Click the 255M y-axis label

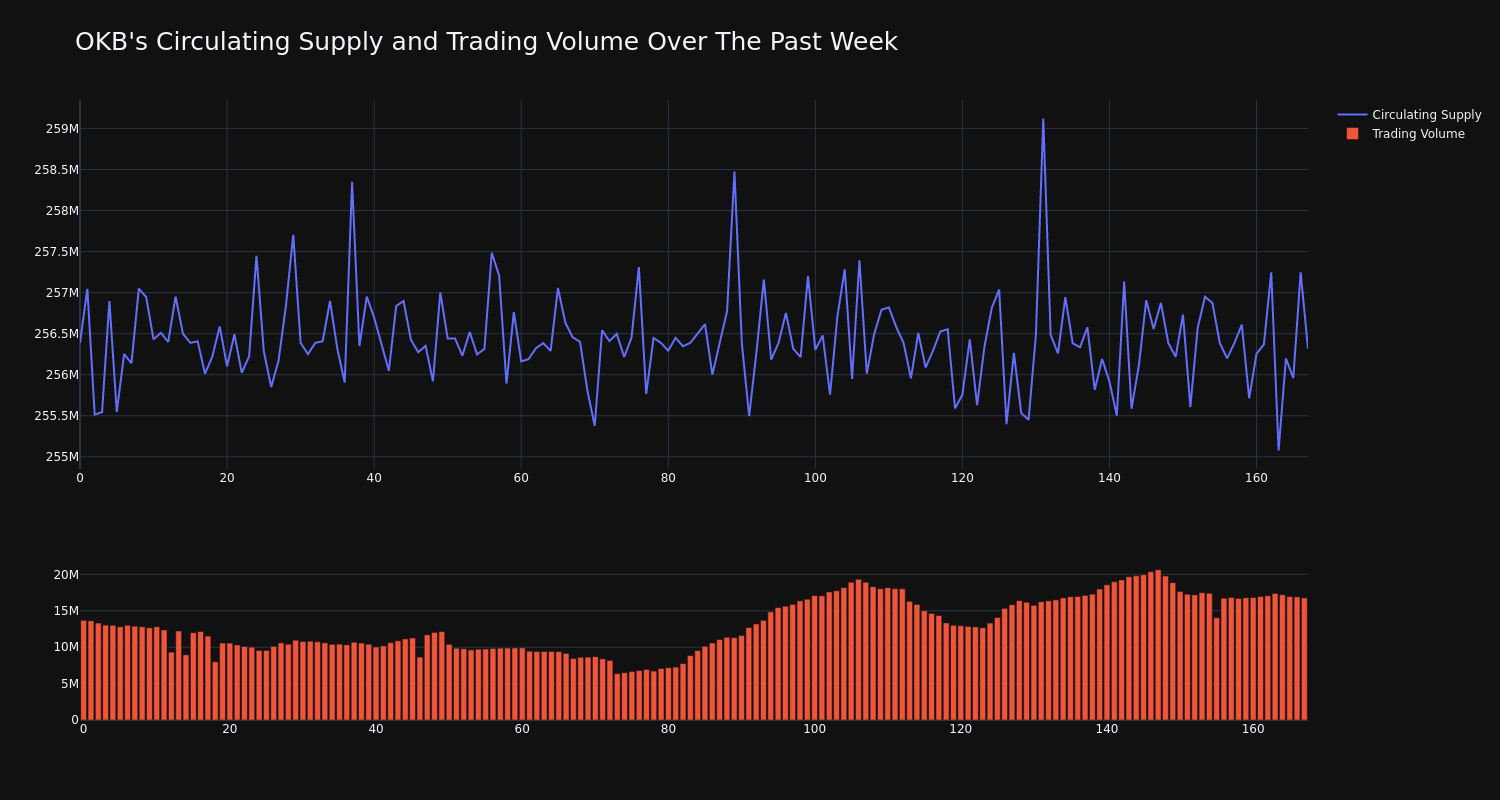(62, 457)
